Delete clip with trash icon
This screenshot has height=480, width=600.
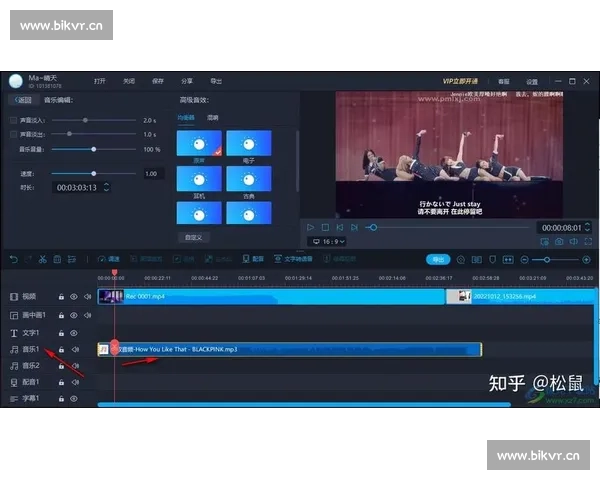(x=57, y=260)
